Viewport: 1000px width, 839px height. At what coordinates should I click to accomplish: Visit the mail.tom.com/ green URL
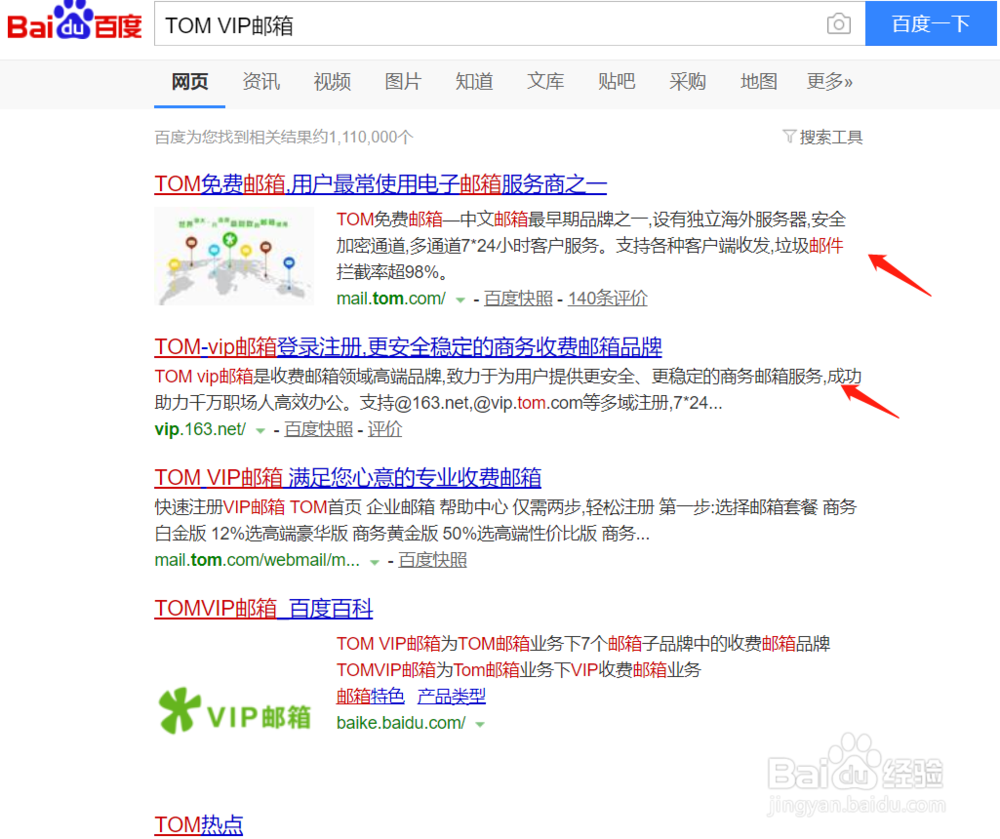click(x=391, y=298)
